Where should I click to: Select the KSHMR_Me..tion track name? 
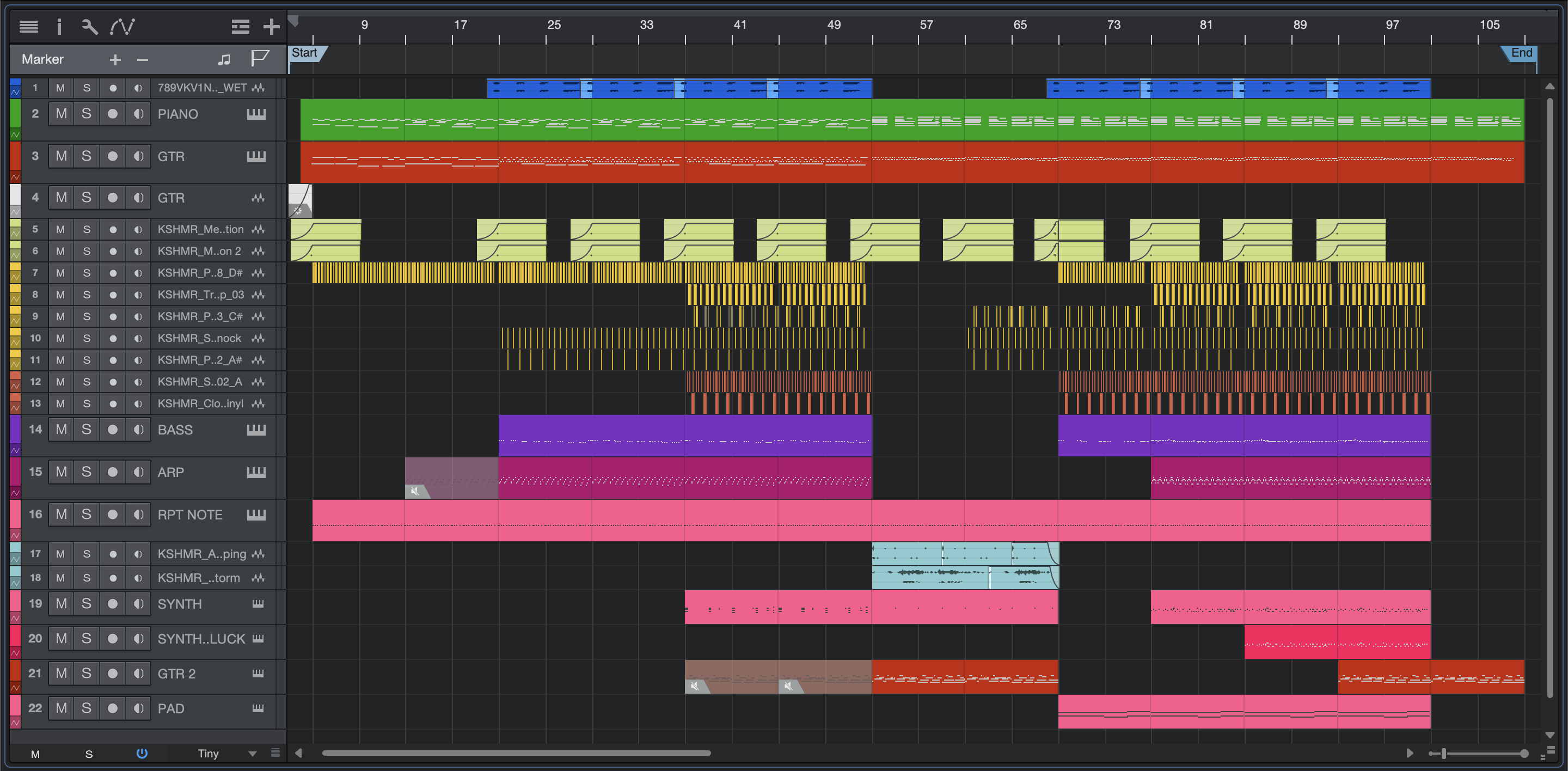point(200,229)
